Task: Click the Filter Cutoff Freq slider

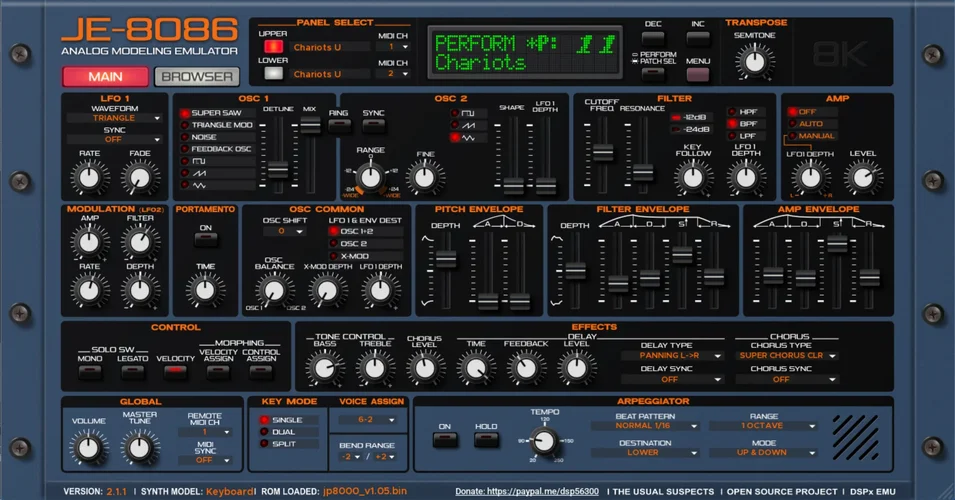Action: pyautogui.click(x=602, y=152)
